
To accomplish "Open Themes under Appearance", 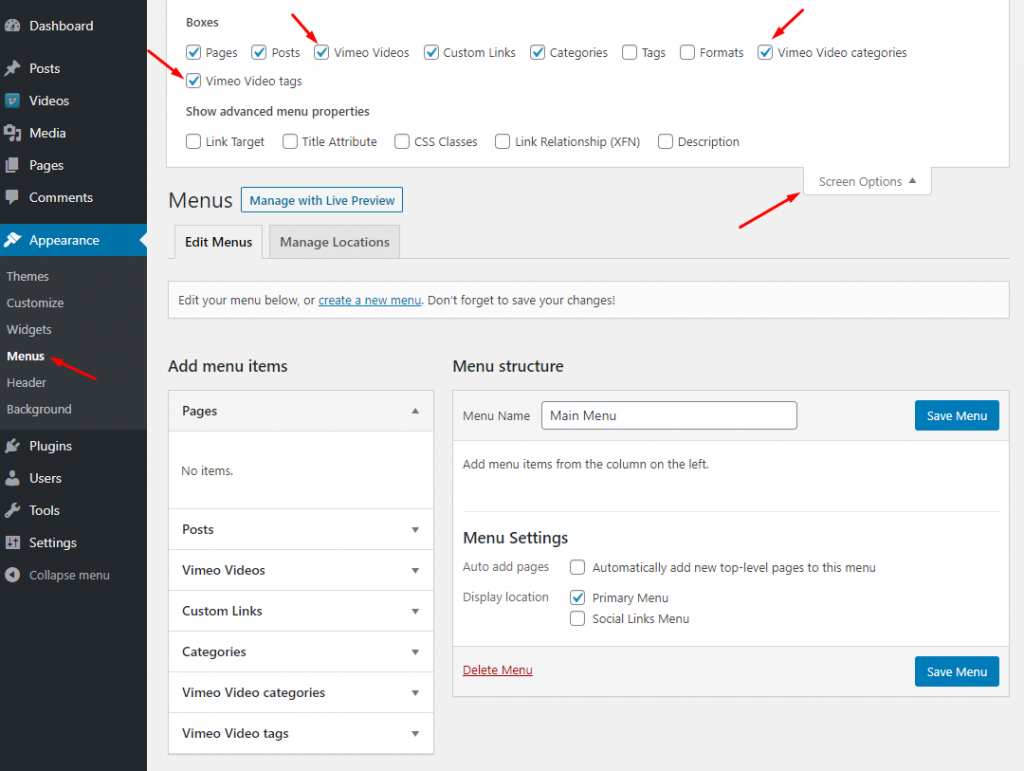I will (x=27, y=276).
